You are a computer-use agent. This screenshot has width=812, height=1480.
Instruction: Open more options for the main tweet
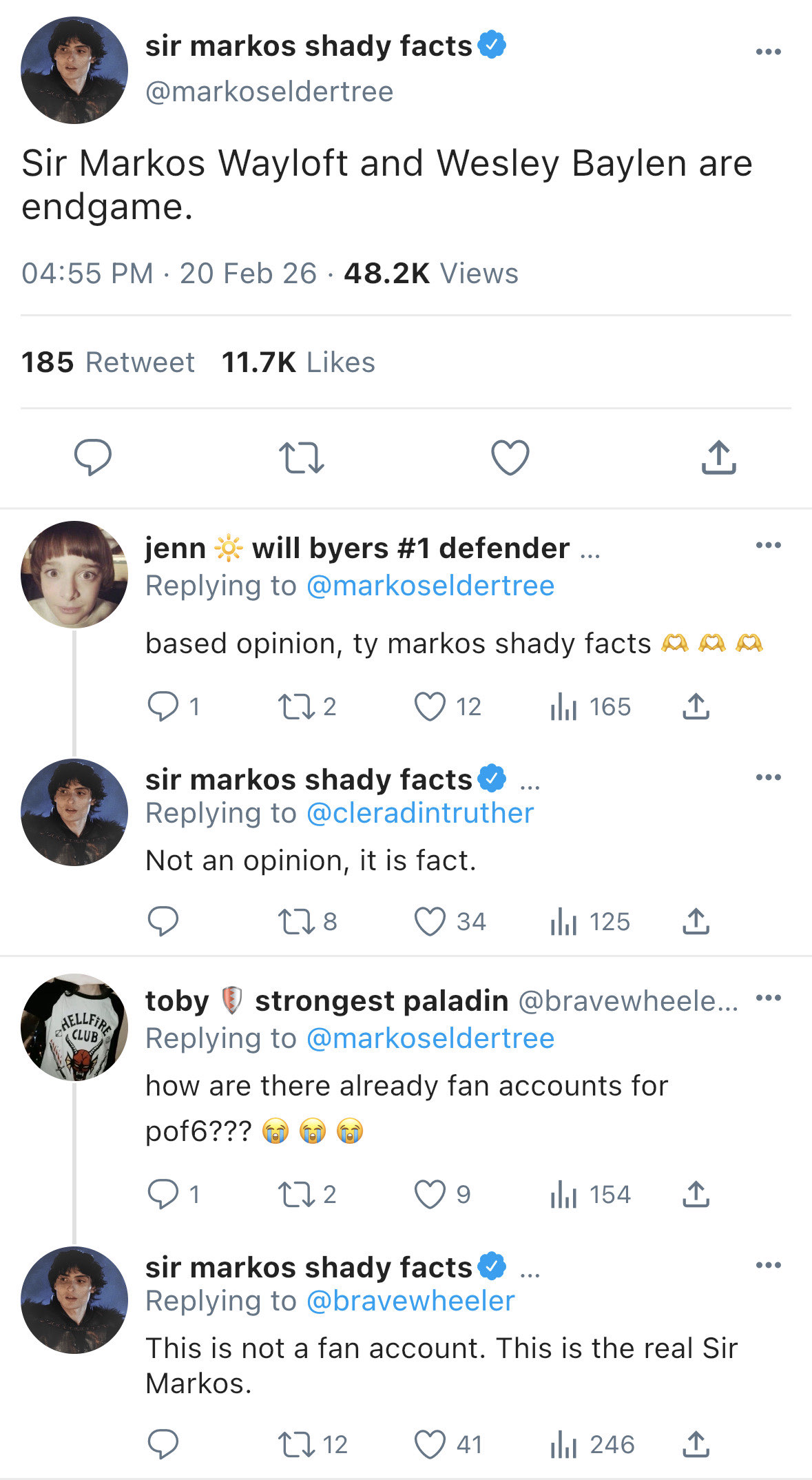pyautogui.click(x=768, y=52)
